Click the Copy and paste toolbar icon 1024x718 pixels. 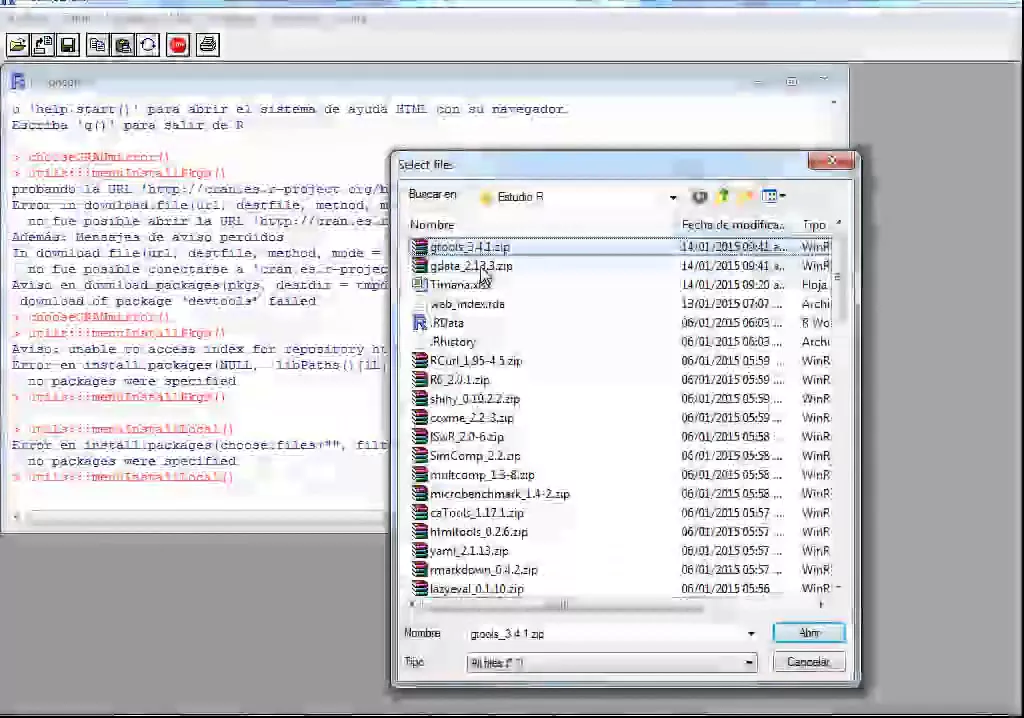click(148, 45)
